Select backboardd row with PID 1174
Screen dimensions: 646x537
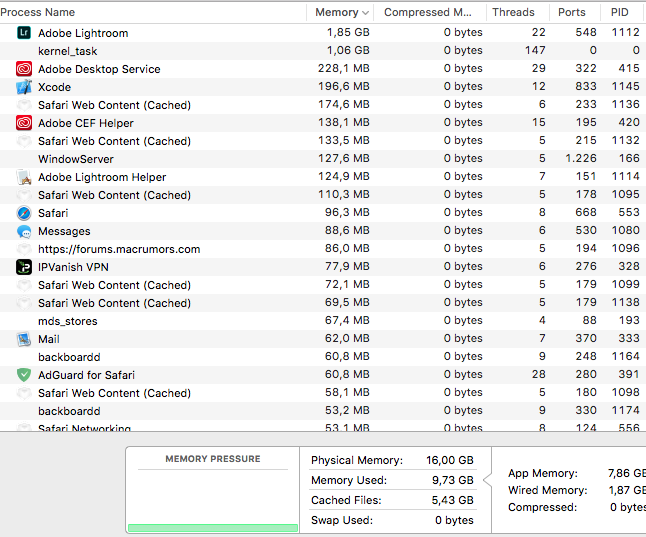coord(323,411)
